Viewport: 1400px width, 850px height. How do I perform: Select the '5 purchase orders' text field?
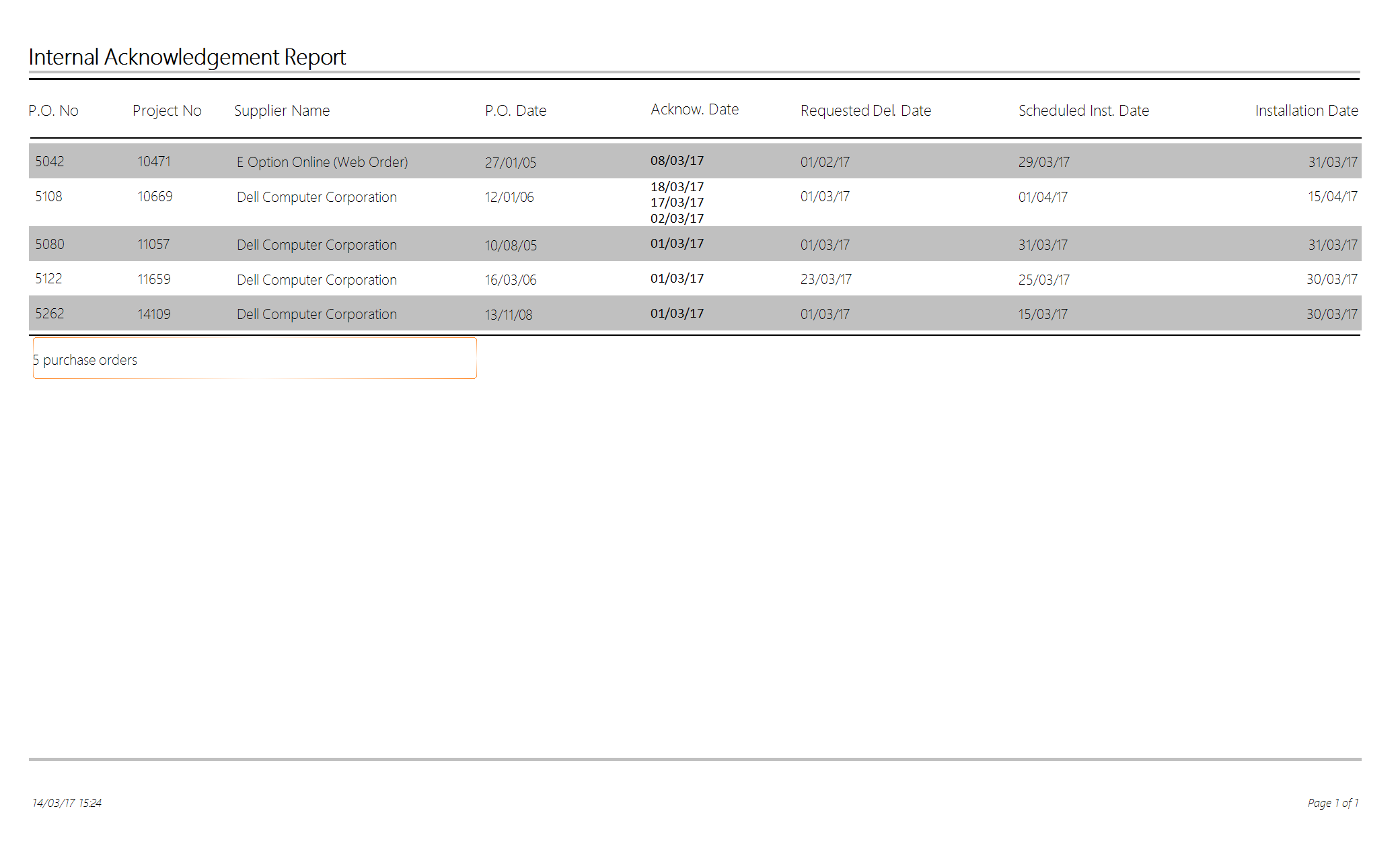coord(254,359)
